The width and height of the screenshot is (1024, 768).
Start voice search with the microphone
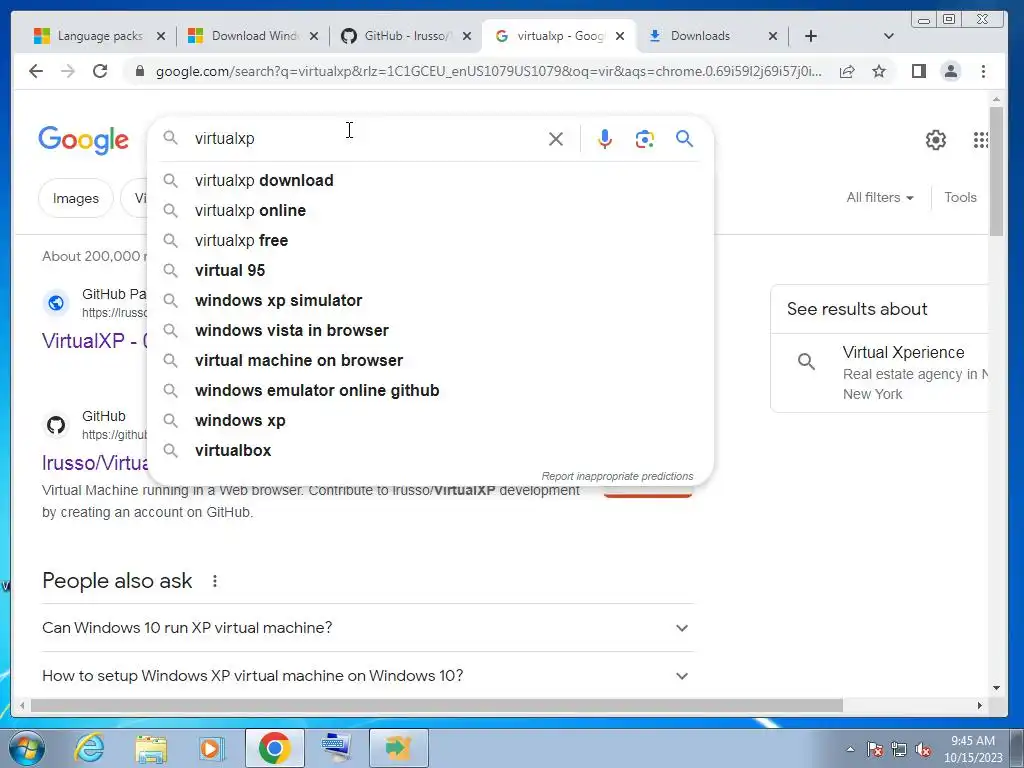click(x=605, y=139)
